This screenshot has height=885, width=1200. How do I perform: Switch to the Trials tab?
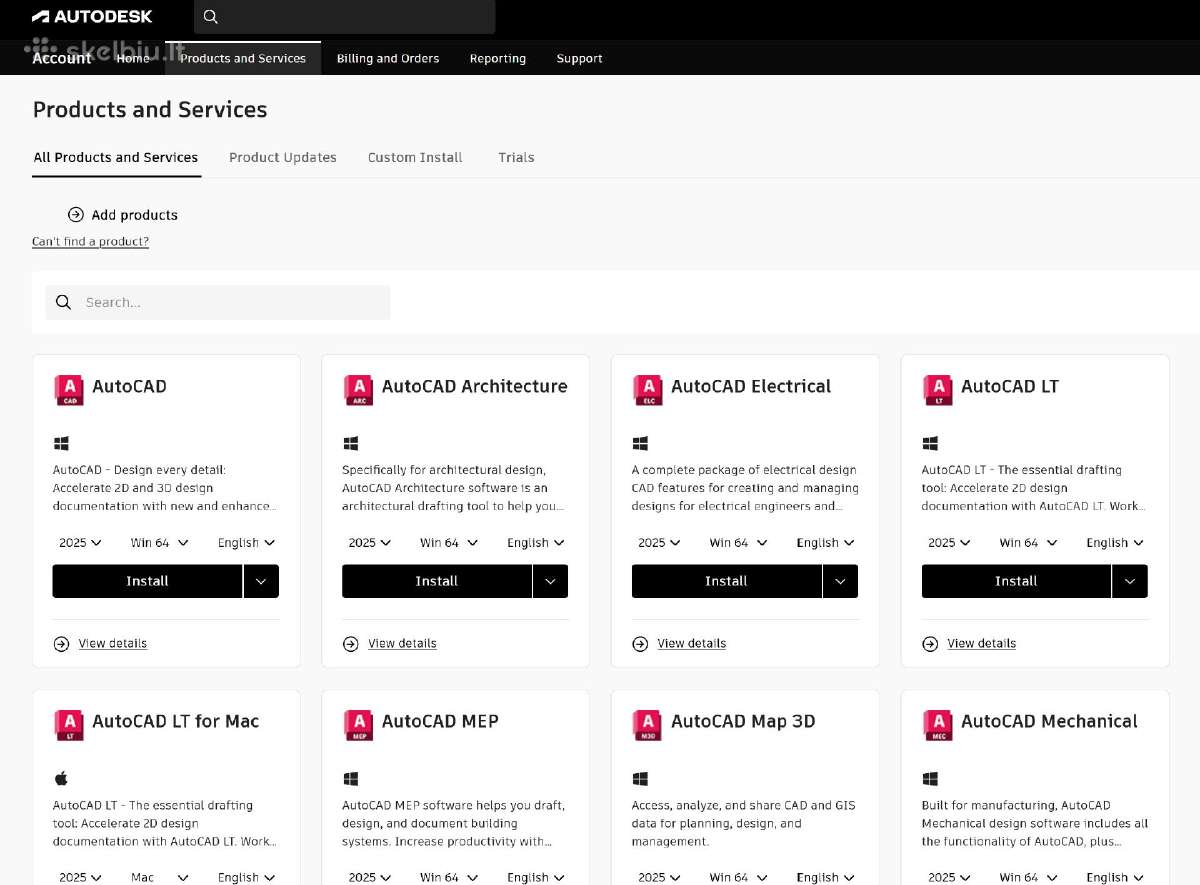click(516, 157)
